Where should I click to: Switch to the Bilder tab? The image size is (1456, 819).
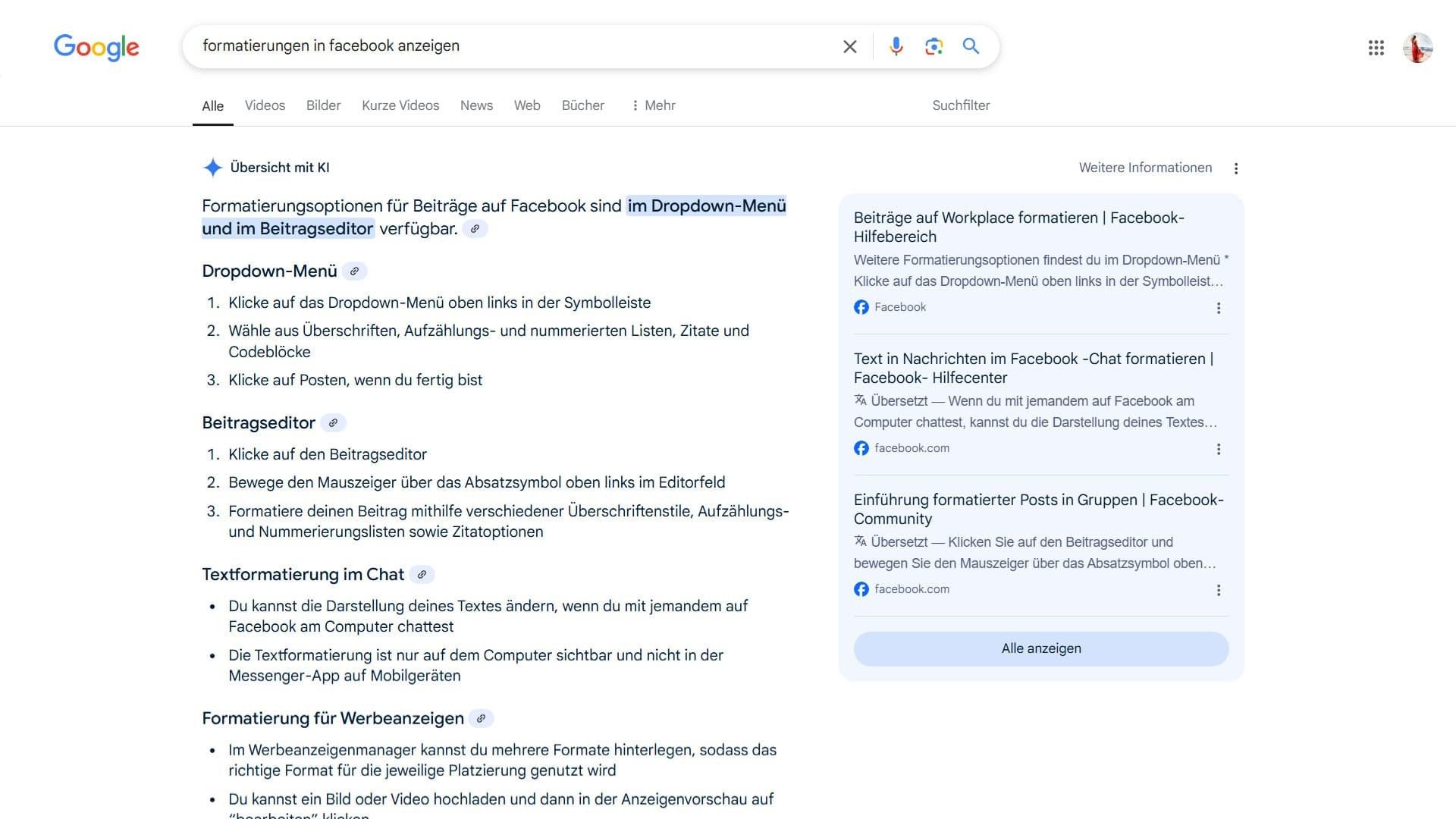323,105
